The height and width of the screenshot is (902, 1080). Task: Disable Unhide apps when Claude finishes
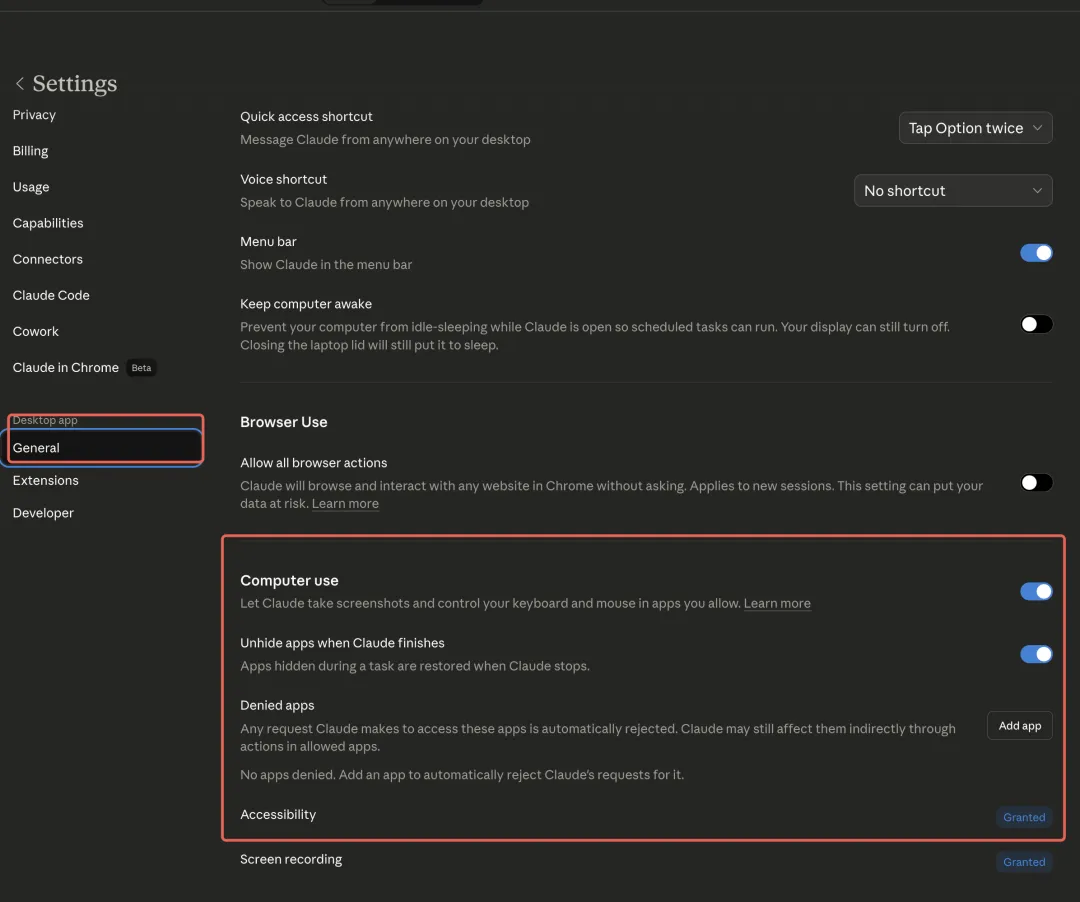pos(1036,654)
